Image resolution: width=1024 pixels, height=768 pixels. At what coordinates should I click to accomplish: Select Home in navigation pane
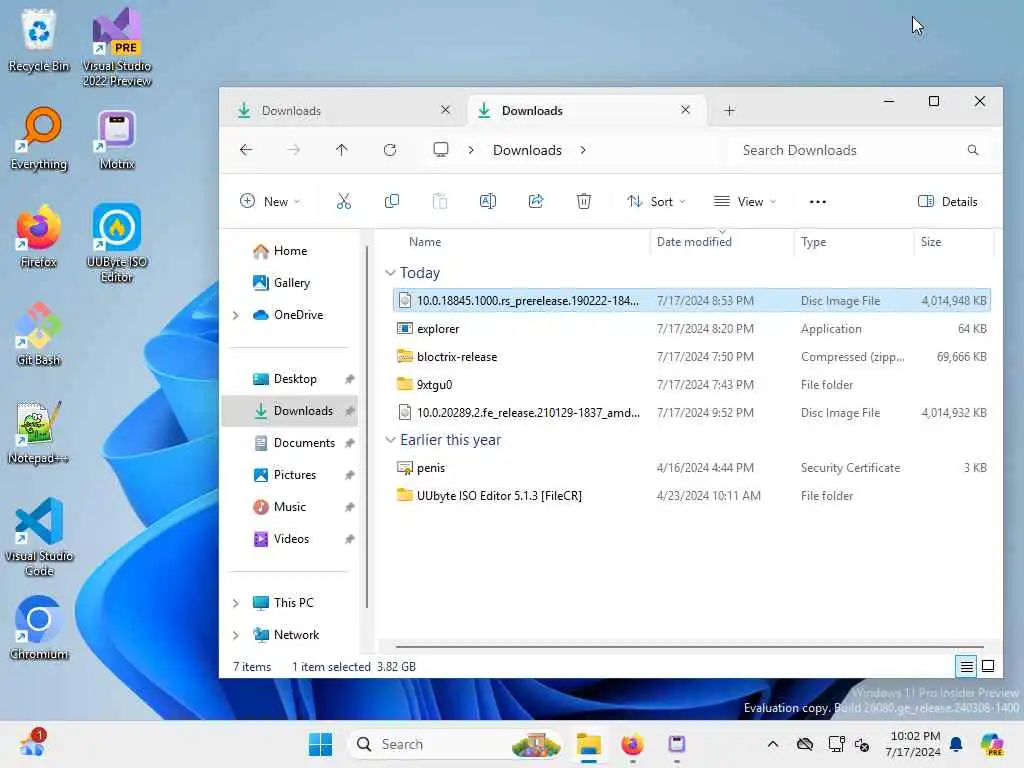pos(290,251)
